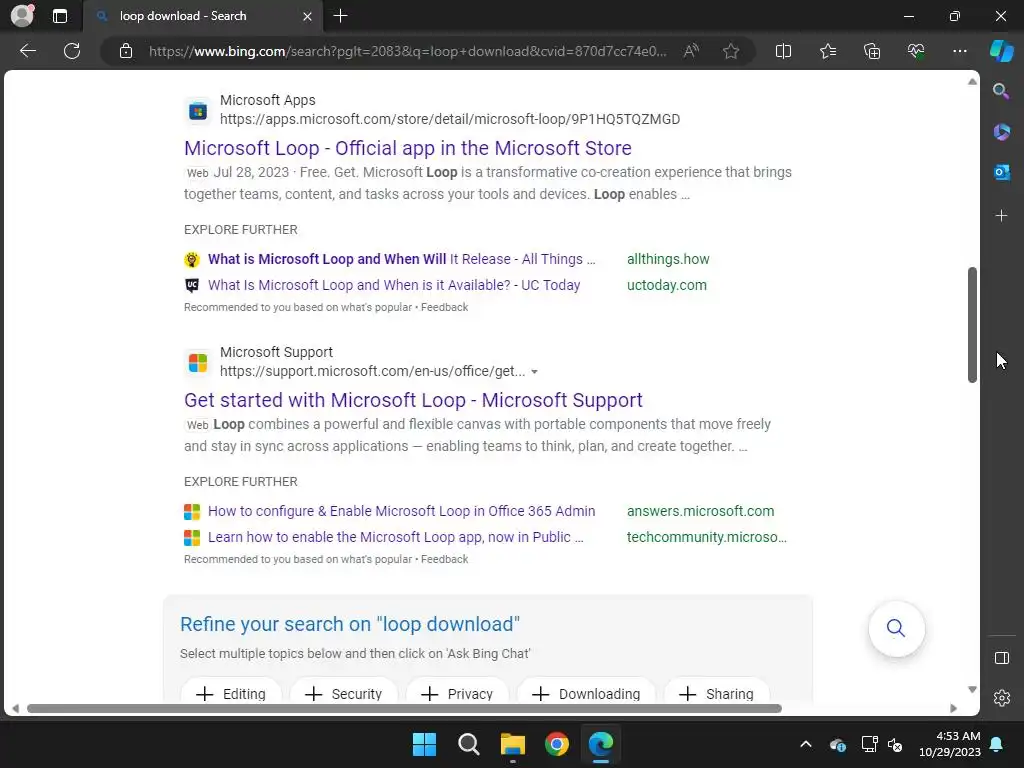The height and width of the screenshot is (768, 1024).
Task: Click the Microsoft Apps site favicon
Action: pyautogui.click(x=198, y=111)
